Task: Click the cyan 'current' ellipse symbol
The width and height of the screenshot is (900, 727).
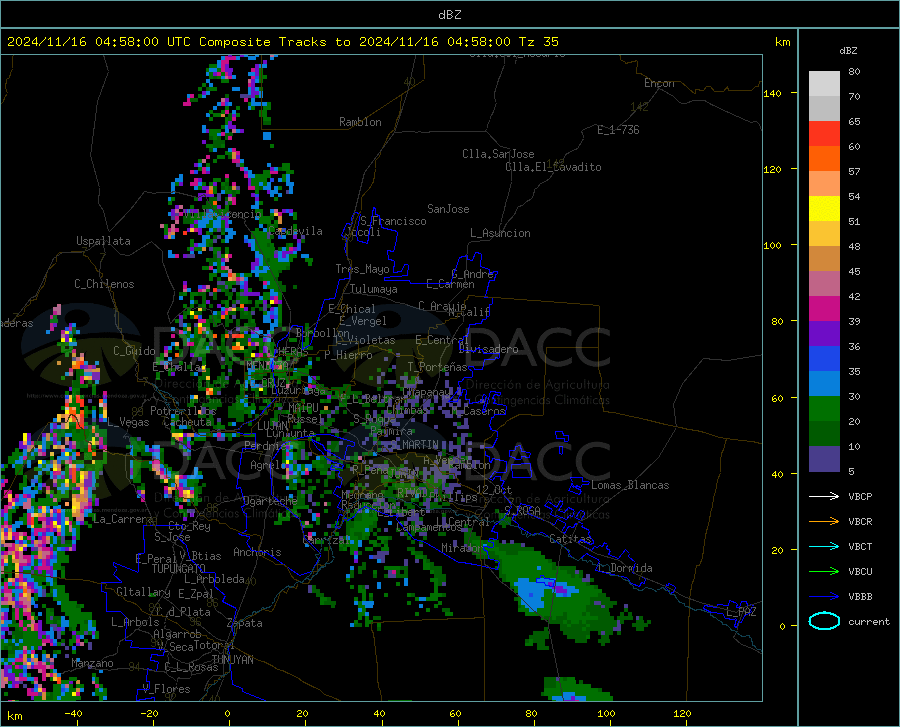Action: pyautogui.click(x=824, y=621)
